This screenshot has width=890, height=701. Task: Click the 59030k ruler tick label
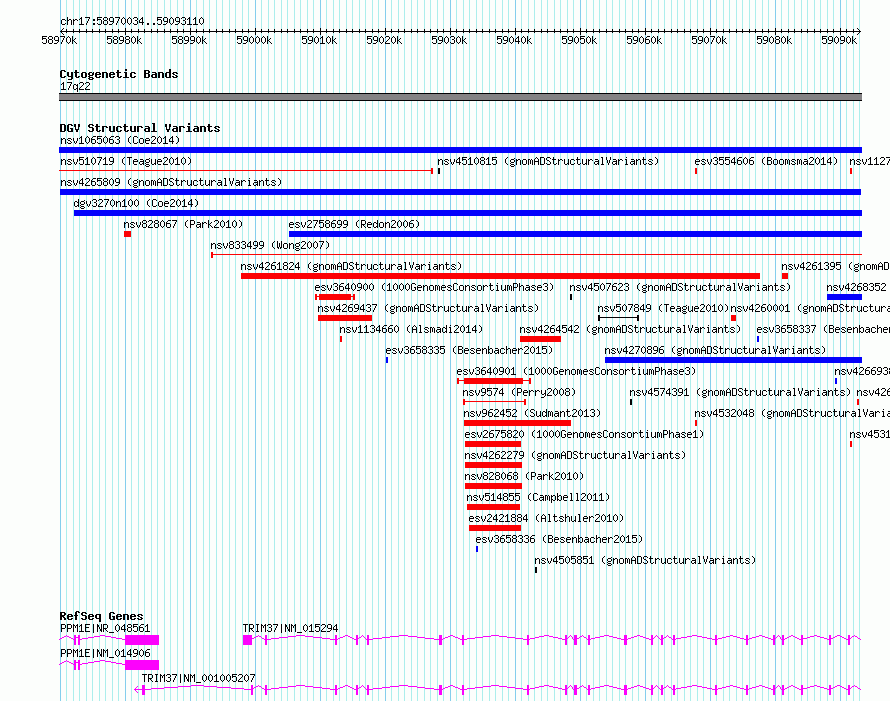click(x=449, y=40)
